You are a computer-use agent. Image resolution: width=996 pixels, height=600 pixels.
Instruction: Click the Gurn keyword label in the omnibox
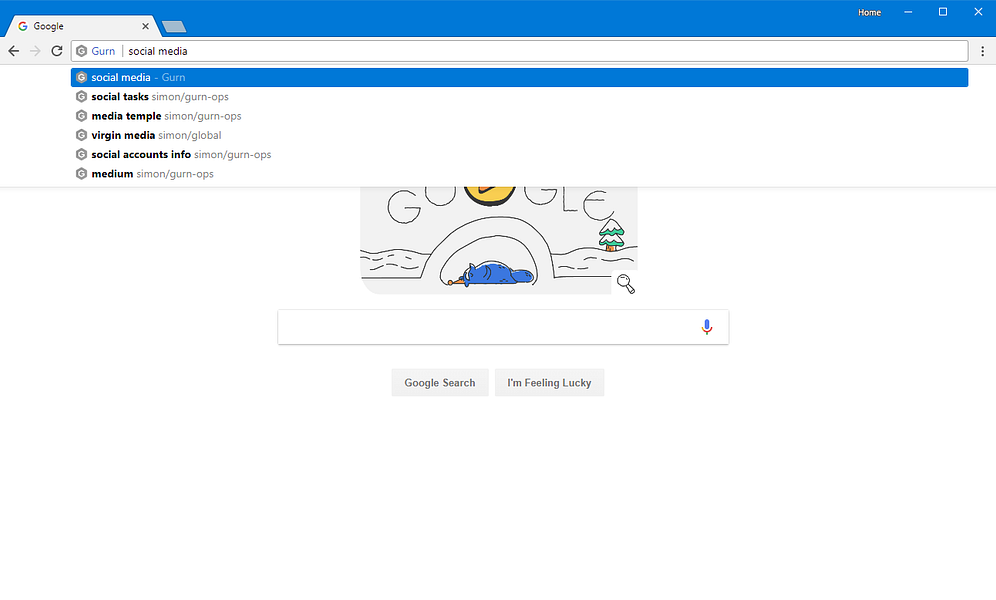click(103, 51)
